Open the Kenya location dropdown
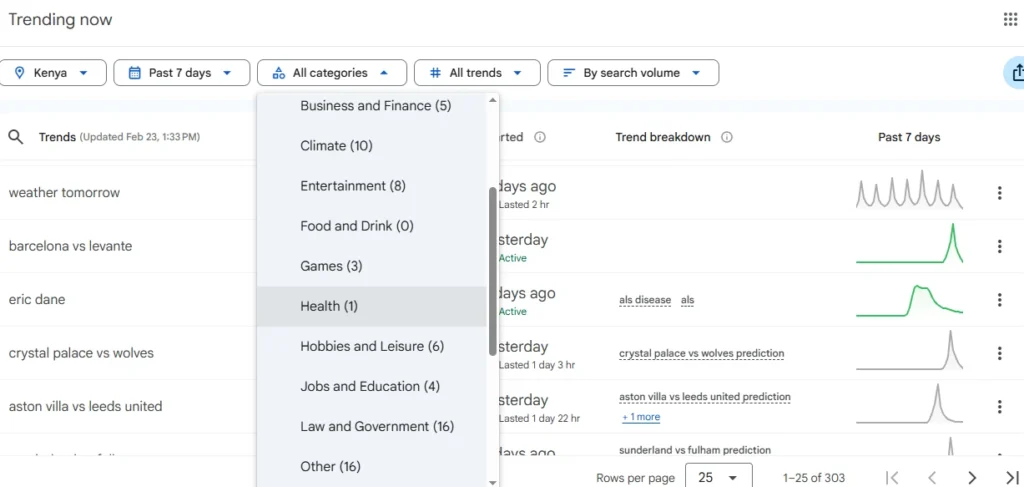The height and width of the screenshot is (487, 1024). [x=52, y=73]
